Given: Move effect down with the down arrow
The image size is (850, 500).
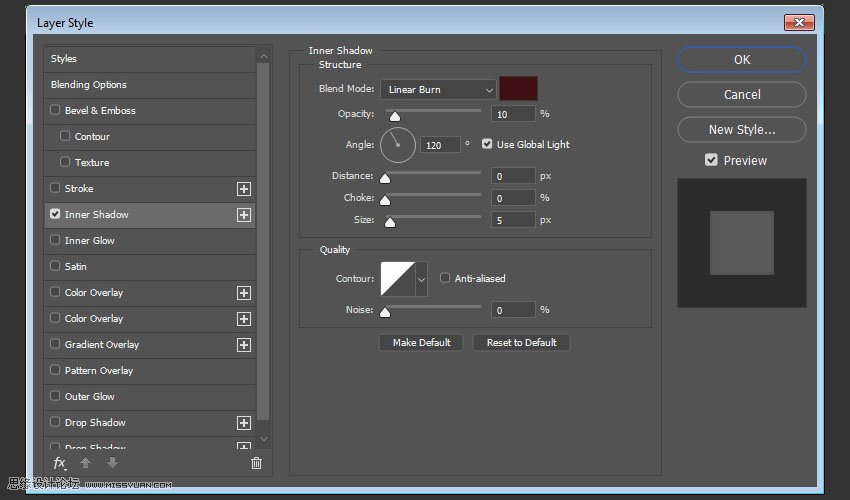Looking at the screenshot, I should click(112, 463).
